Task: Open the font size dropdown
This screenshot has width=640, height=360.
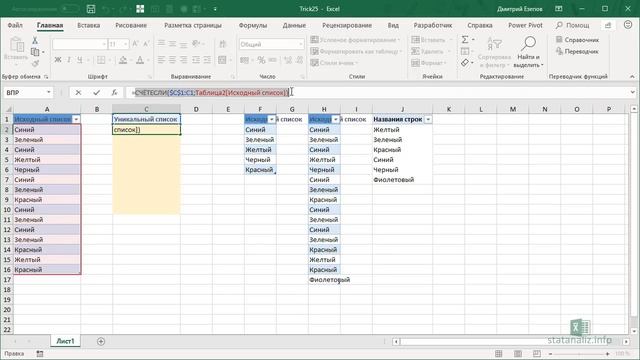Action: point(125,44)
